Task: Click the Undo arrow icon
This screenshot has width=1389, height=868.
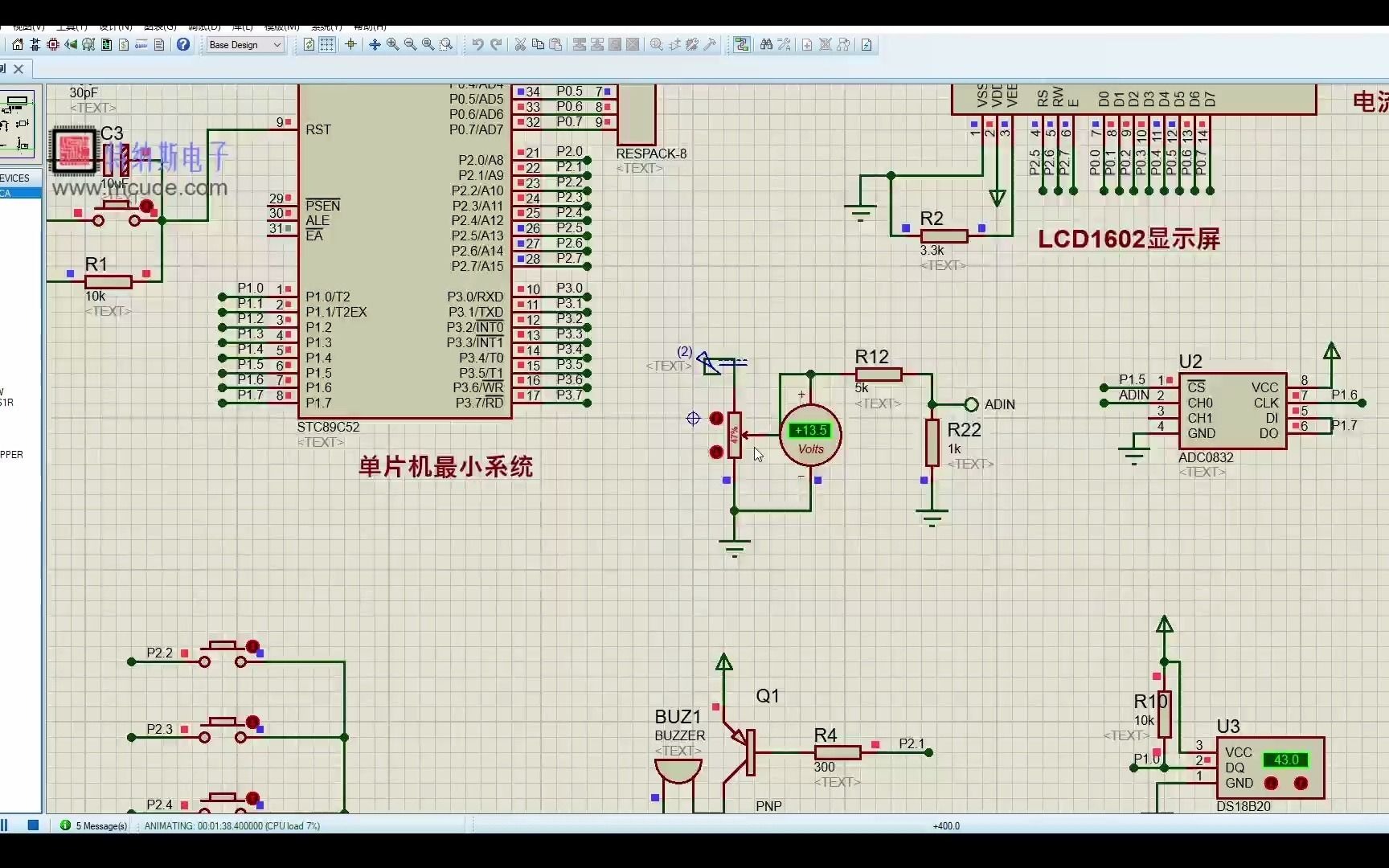Action: [x=477, y=45]
